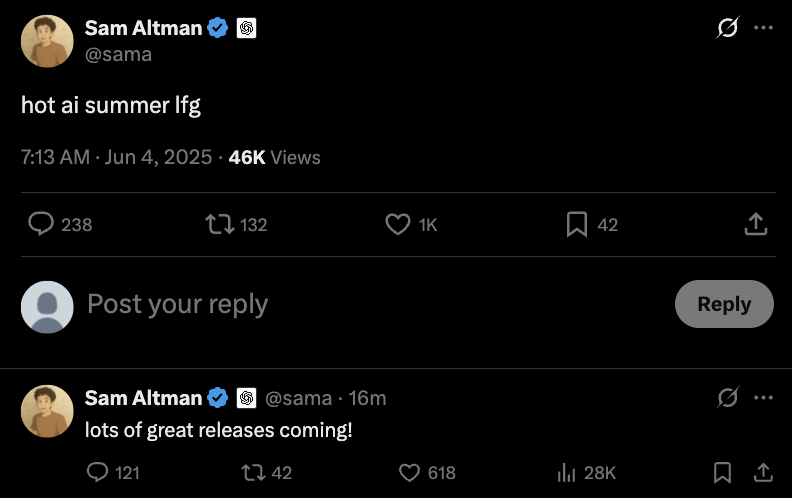792x498 pixels.
Task: Repost the 'hot ai summer lfg' post
Action: coord(216,224)
